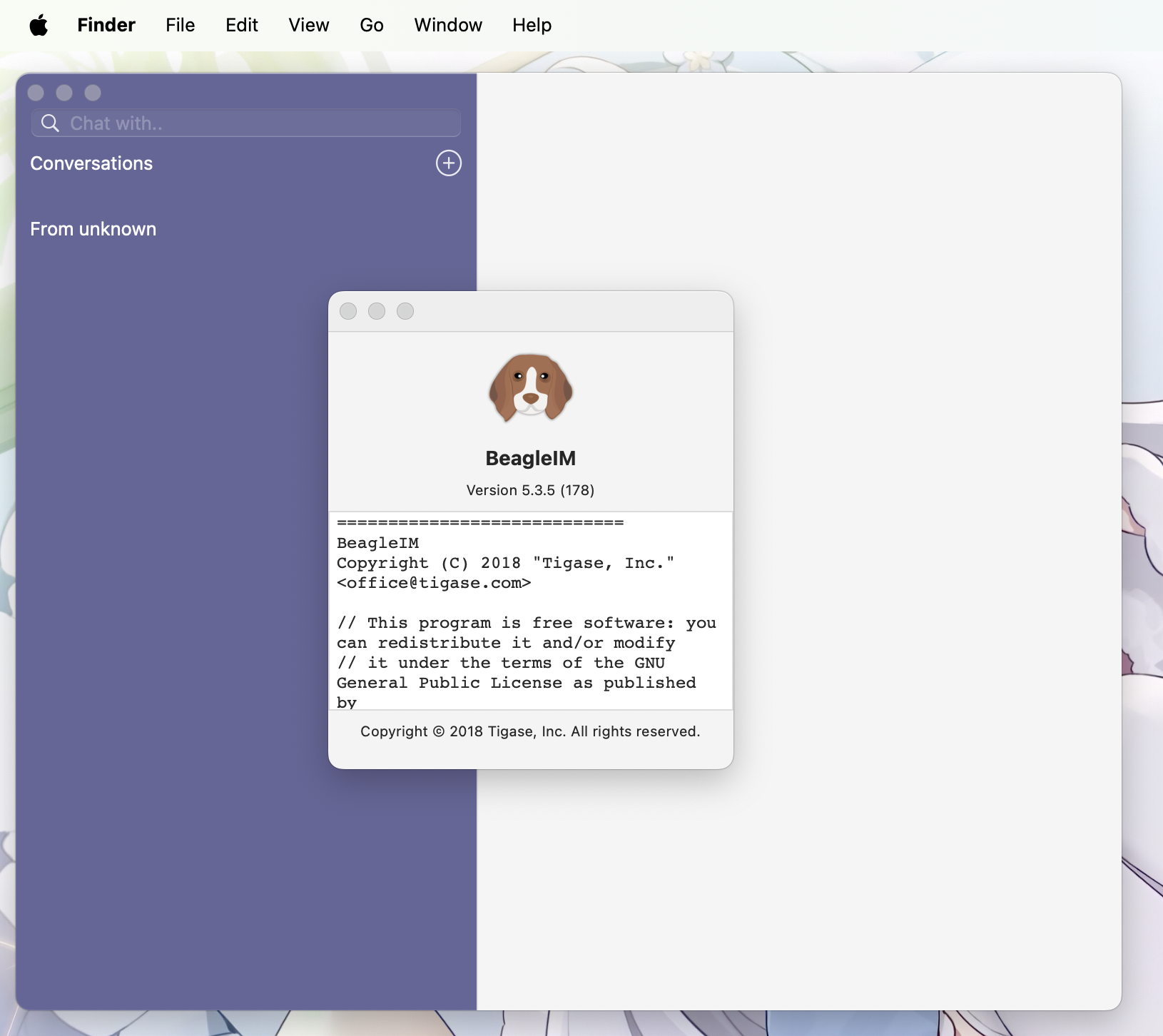Image resolution: width=1163 pixels, height=1036 pixels.
Task: Open the Window menu
Action: point(448,26)
